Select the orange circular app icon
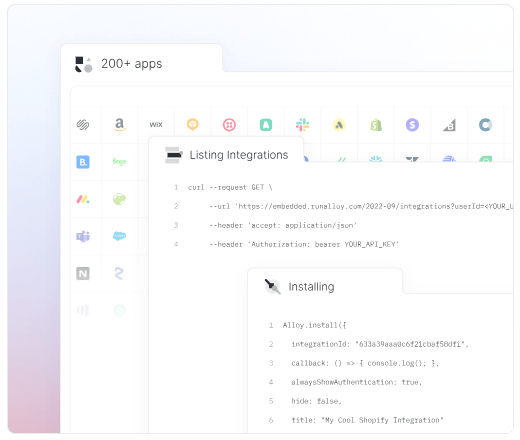 click(x=193, y=125)
